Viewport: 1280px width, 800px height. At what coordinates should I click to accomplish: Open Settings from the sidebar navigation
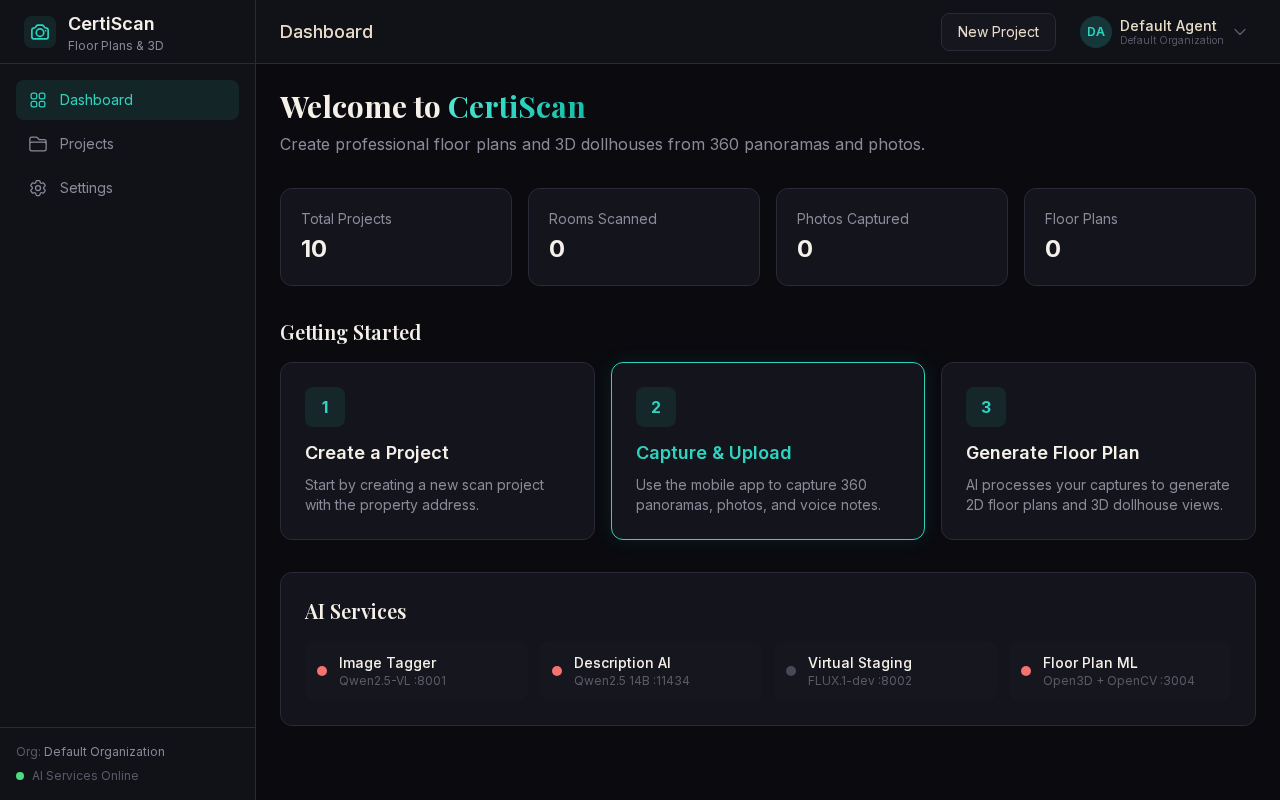point(86,188)
